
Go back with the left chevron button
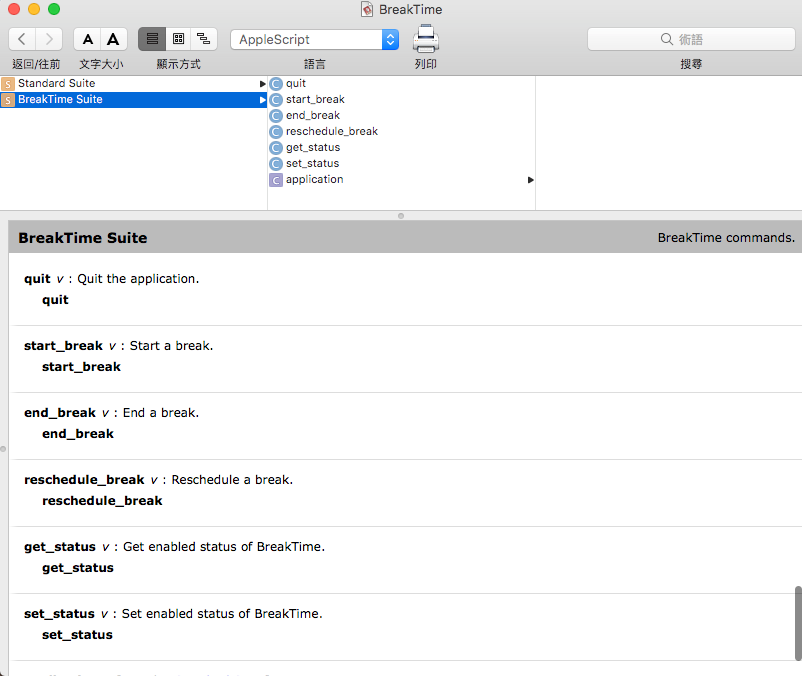(x=22, y=39)
